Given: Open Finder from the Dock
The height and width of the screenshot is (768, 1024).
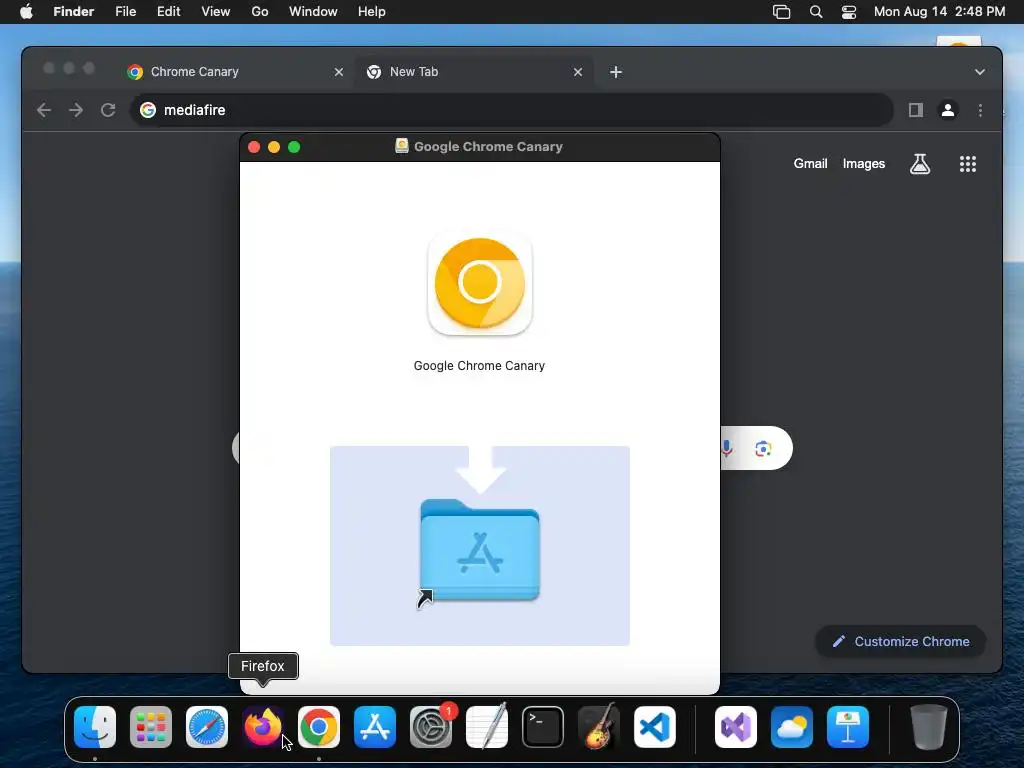Looking at the screenshot, I should pos(95,727).
